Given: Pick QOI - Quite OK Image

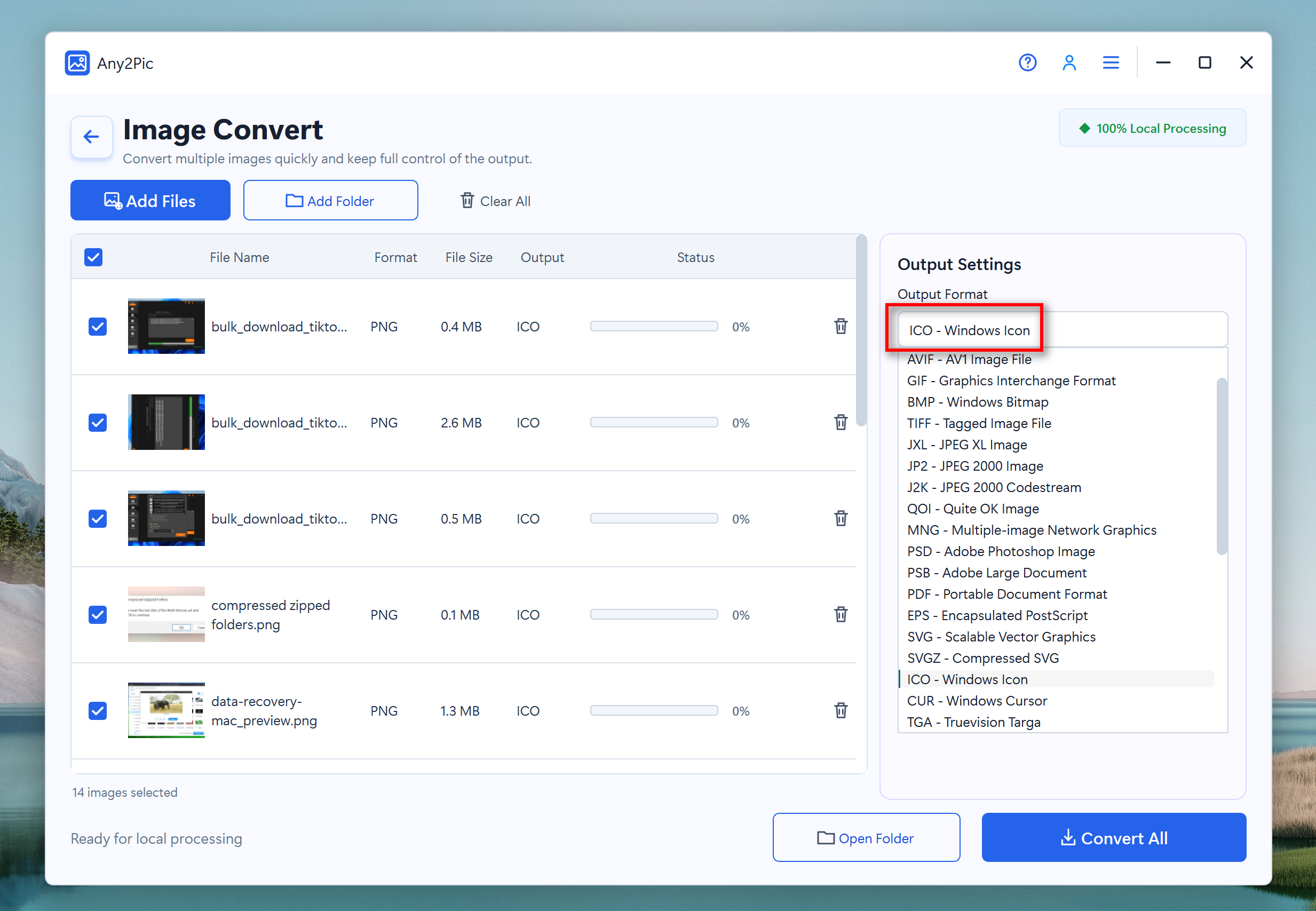Looking at the screenshot, I should [1056, 509].
